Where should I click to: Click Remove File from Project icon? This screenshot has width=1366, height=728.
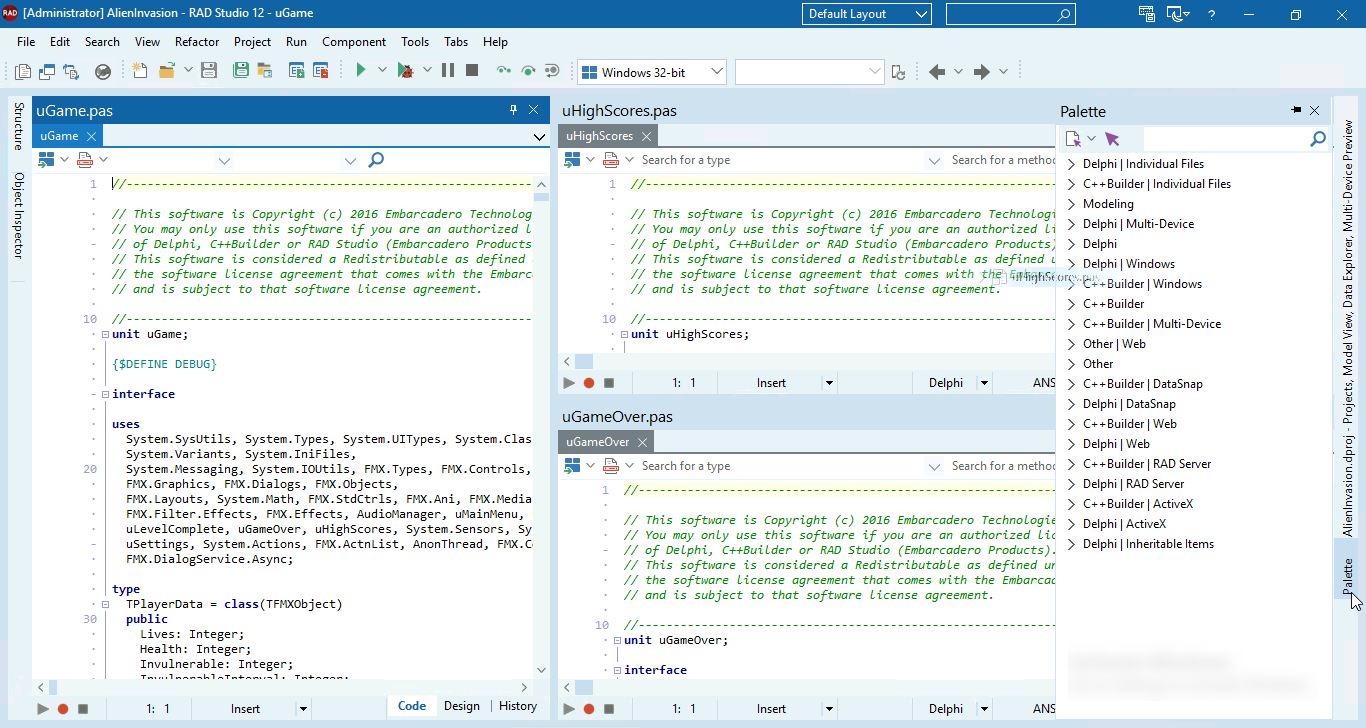coord(321,71)
